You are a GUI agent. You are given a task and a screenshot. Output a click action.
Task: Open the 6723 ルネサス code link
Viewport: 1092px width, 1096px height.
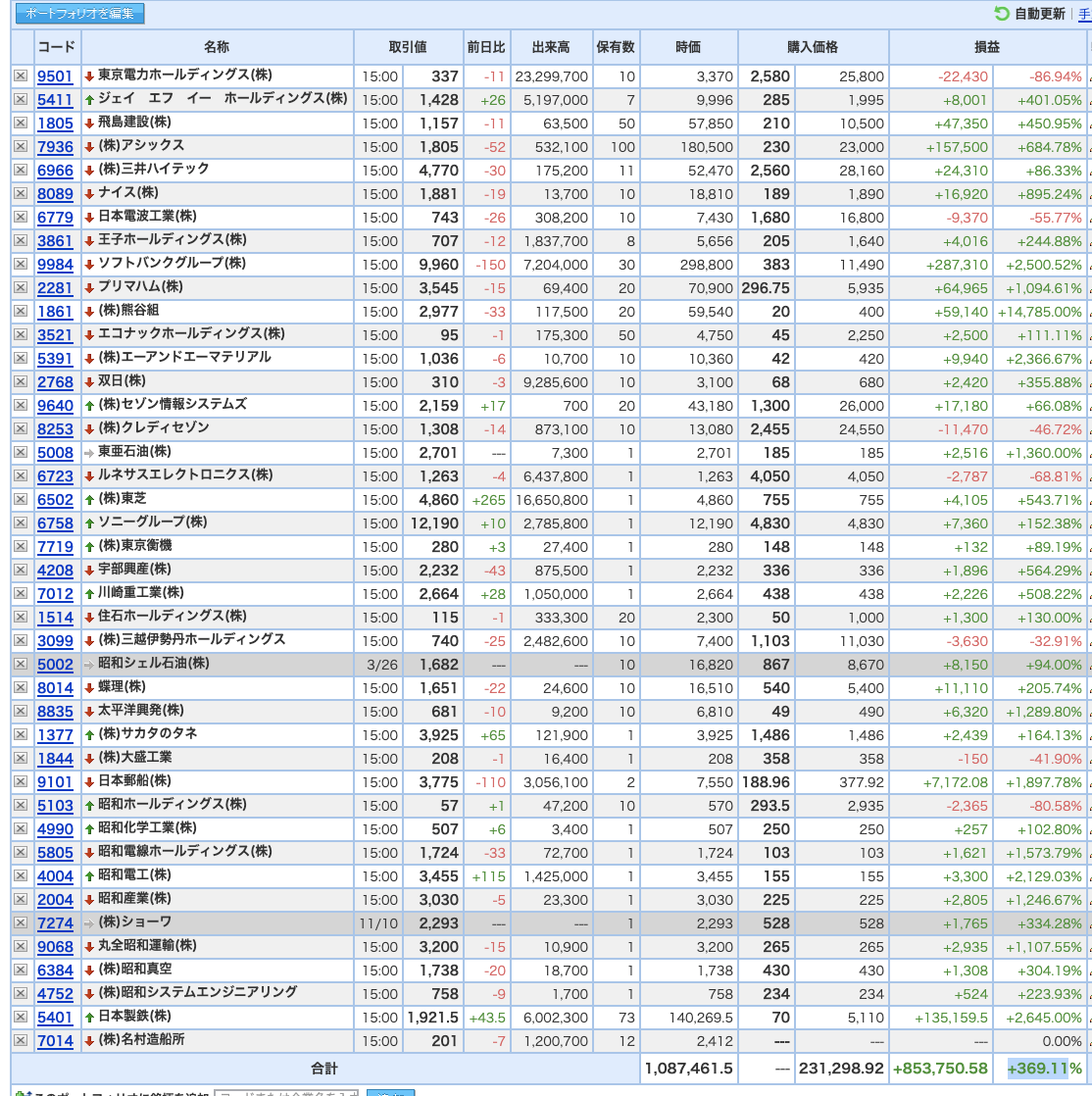pos(55,476)
